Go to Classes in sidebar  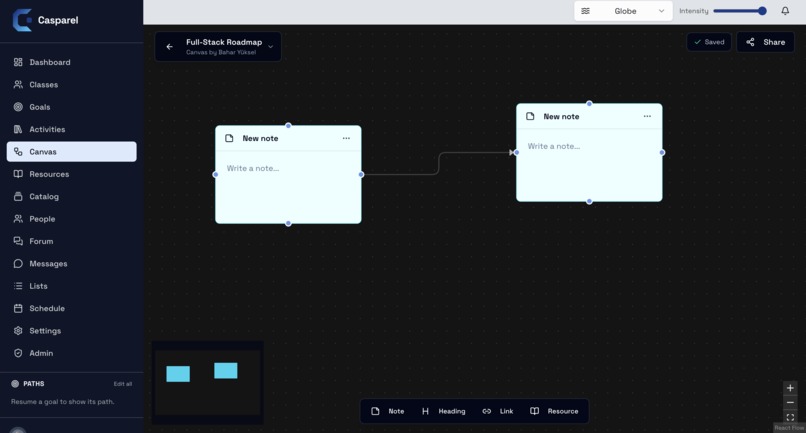pos(71,85)
